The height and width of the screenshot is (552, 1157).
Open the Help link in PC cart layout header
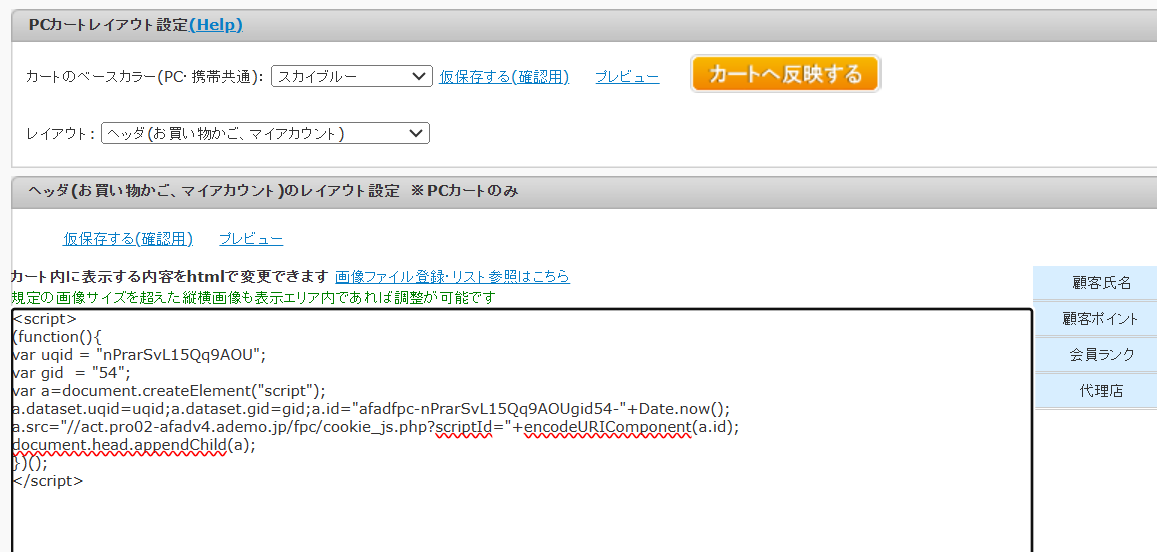[216, 25]
